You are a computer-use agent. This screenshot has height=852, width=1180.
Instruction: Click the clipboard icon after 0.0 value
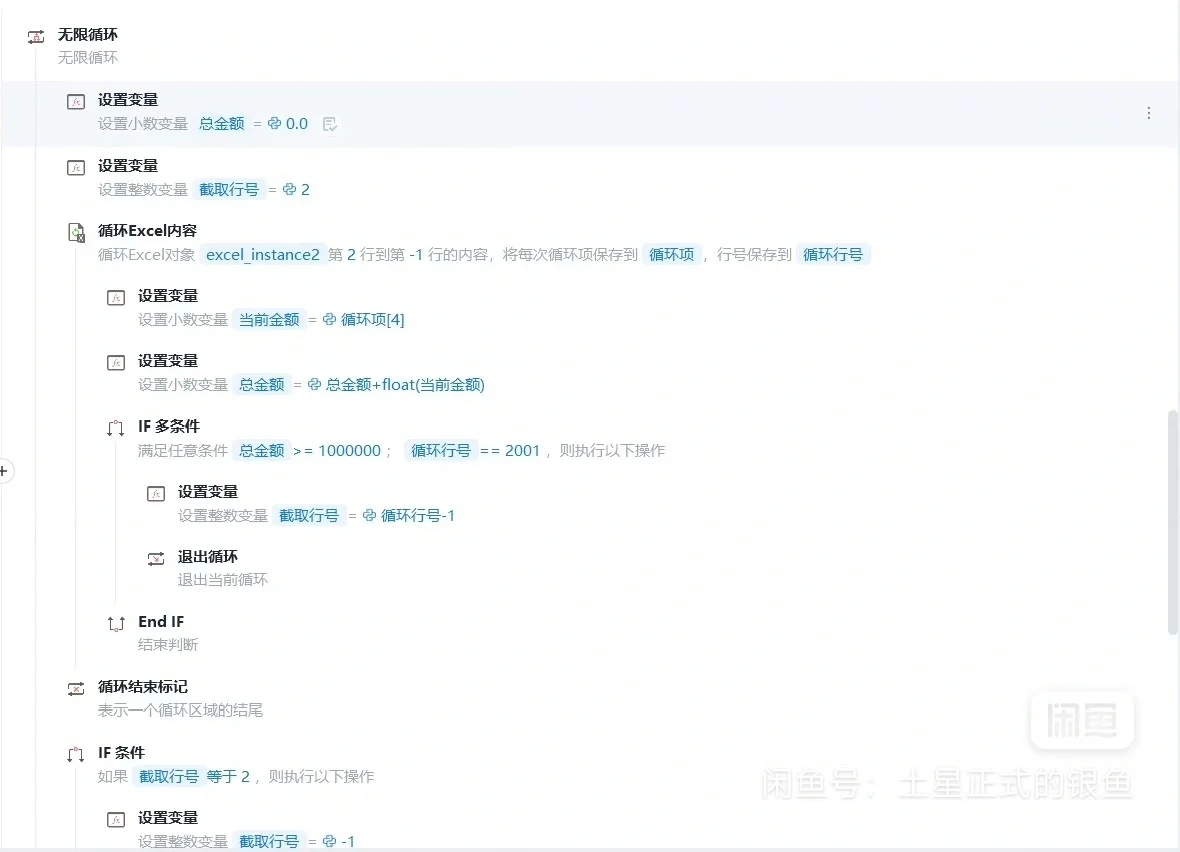coord(330,122)
